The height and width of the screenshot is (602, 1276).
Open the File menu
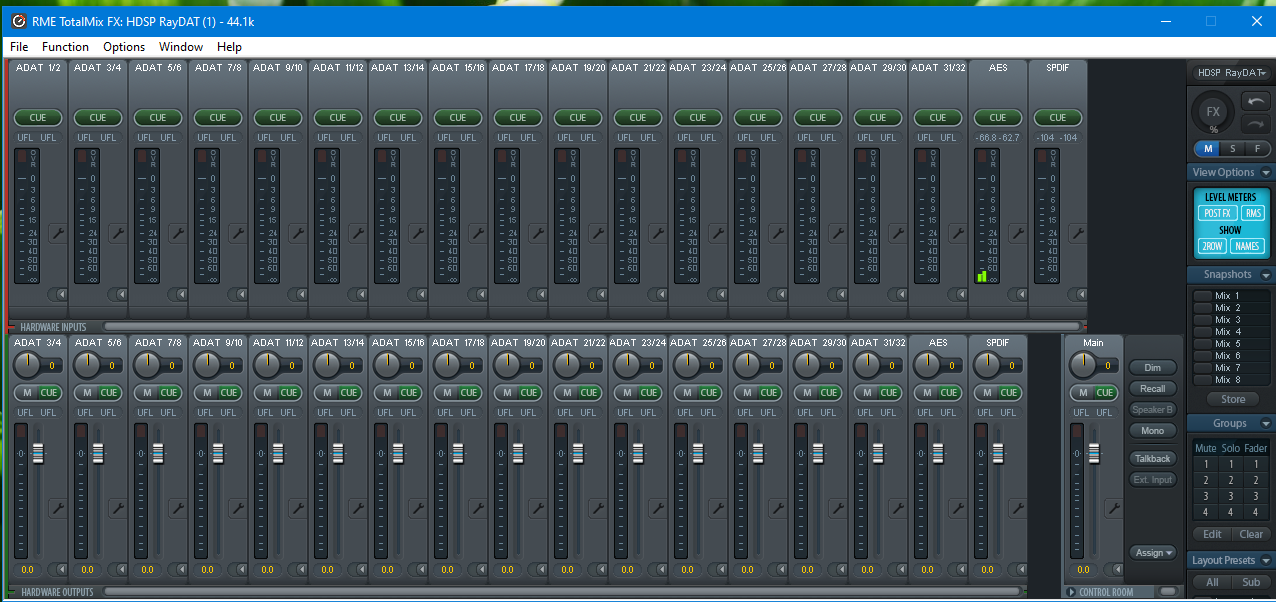point(19,47)
